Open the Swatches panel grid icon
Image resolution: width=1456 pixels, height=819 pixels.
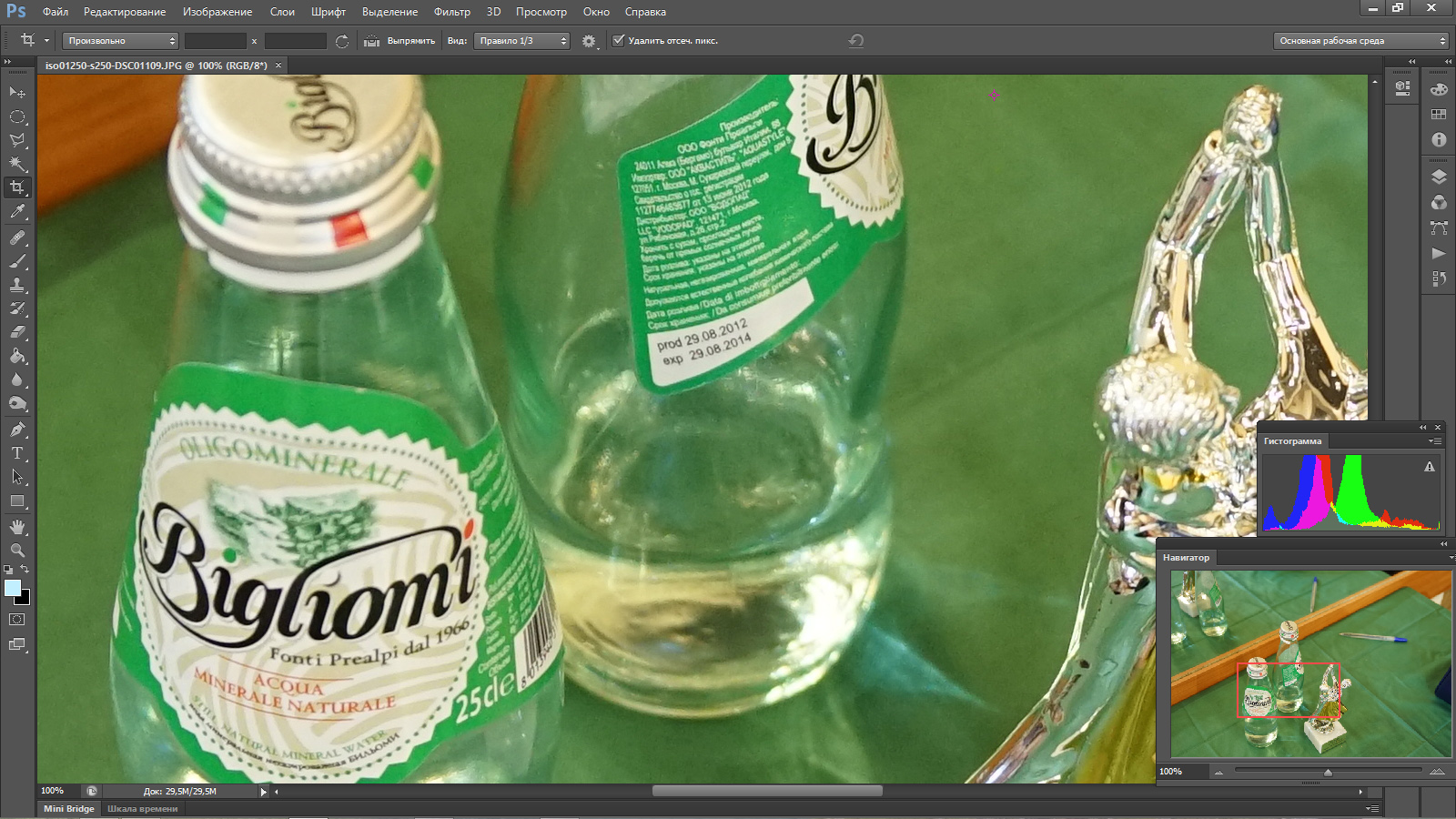click(1439, 115)
